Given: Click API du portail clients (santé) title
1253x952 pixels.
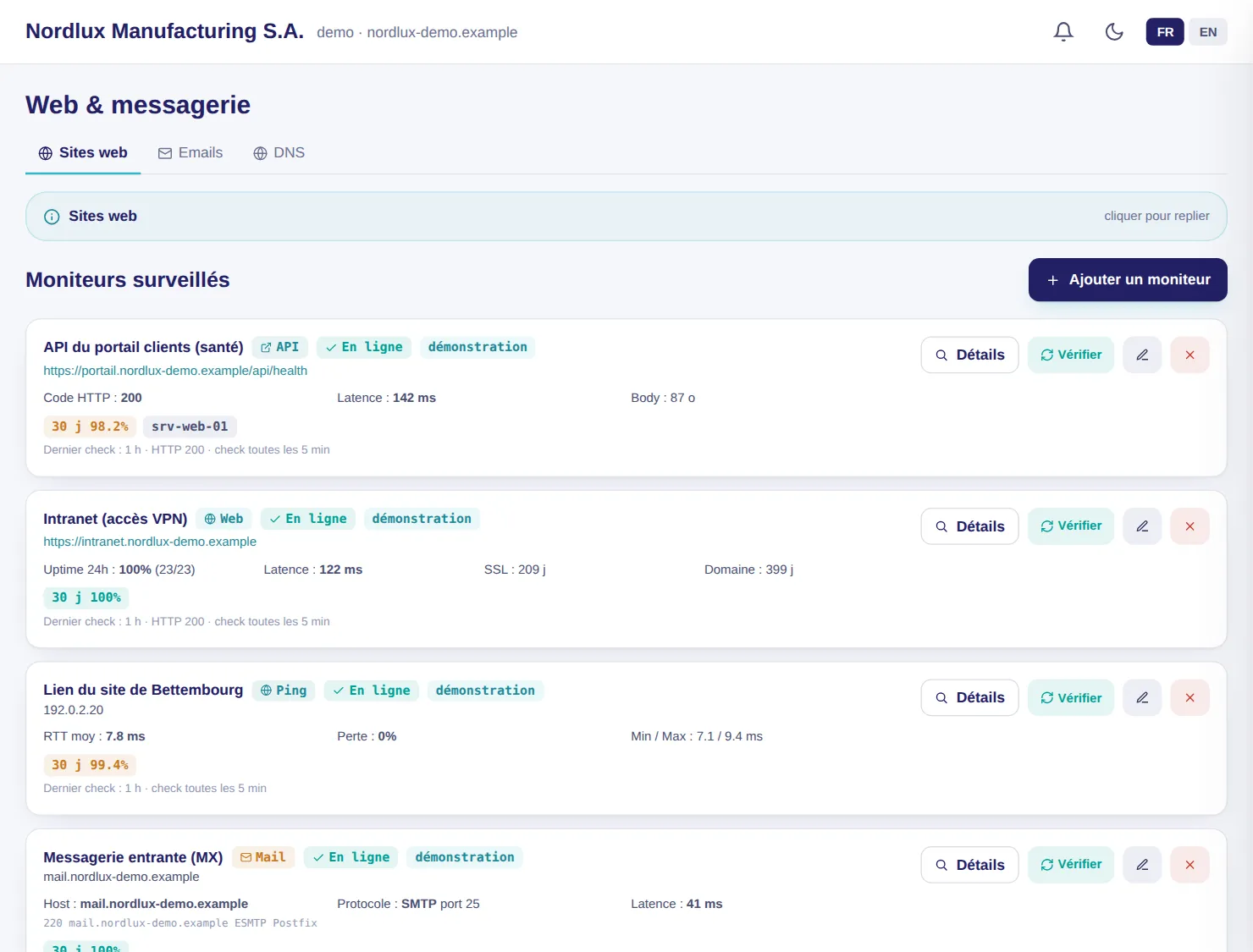Looking at the screenshot, I should 143,347.
